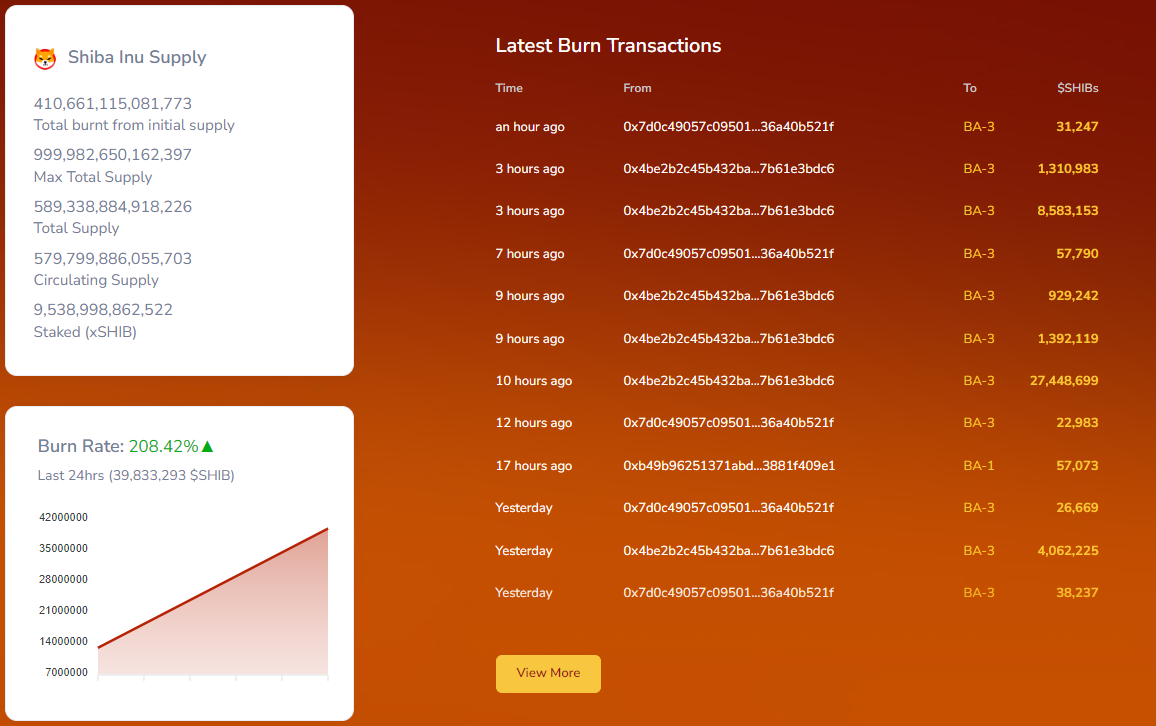The image size is (1156, 726).
Task: Click the 'Shiba Inu Supply' title
Action: [137, 57]
